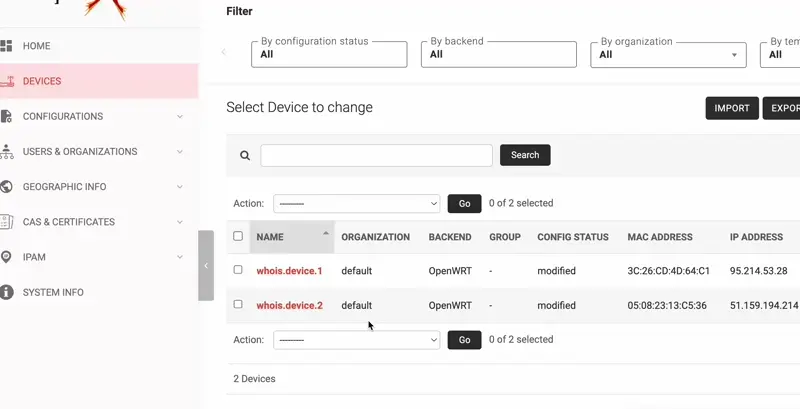The height and width of the screenshot is (409, 800).
Task: Open the Configurations menu item
Action: coord(63,116)
